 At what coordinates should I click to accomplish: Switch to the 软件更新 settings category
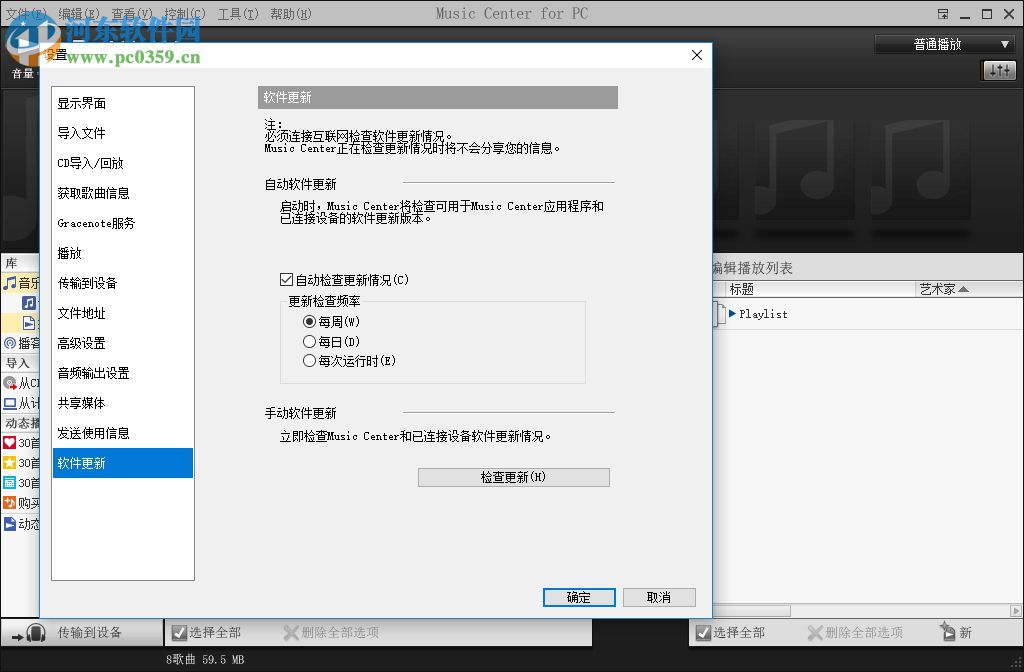(x=122, y=463)
